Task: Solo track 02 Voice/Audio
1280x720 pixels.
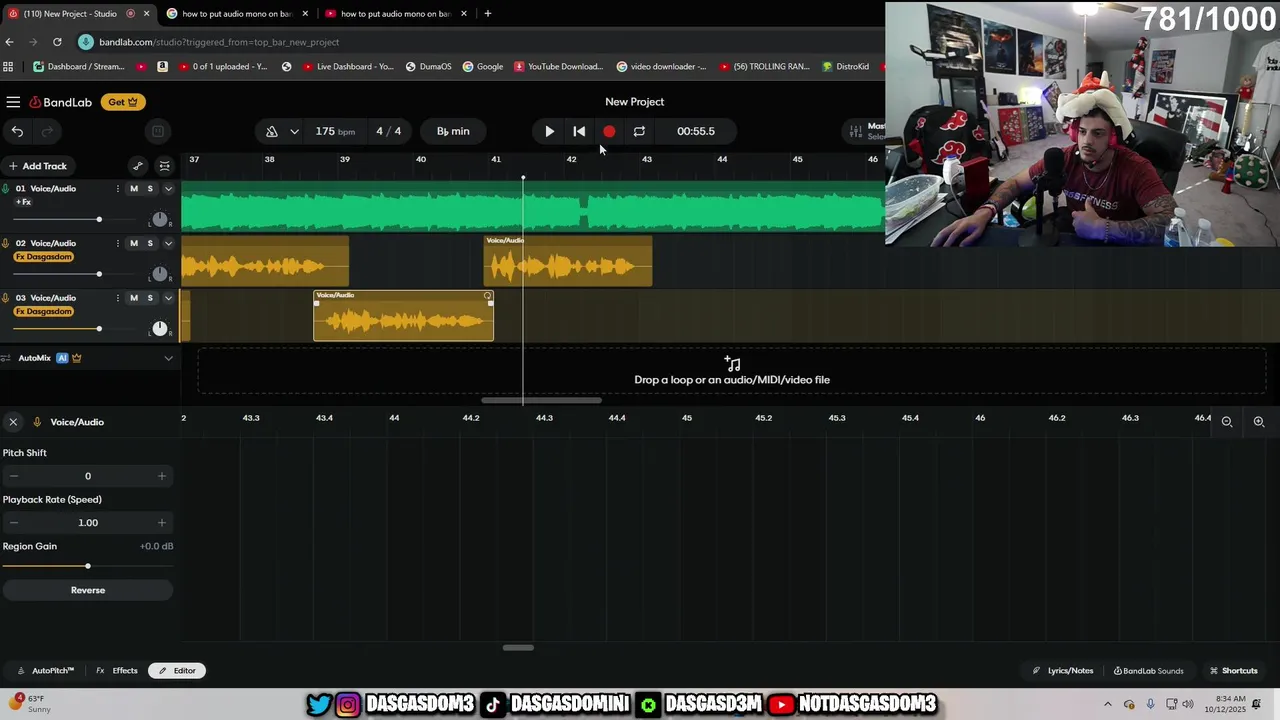Action: click(x=150, y=243)
